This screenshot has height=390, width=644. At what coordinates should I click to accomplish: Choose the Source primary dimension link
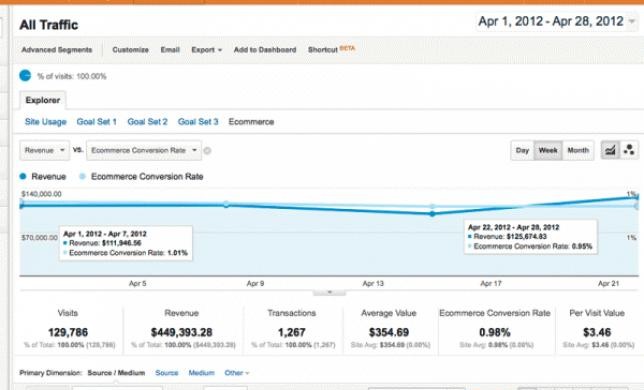point(167,373)
